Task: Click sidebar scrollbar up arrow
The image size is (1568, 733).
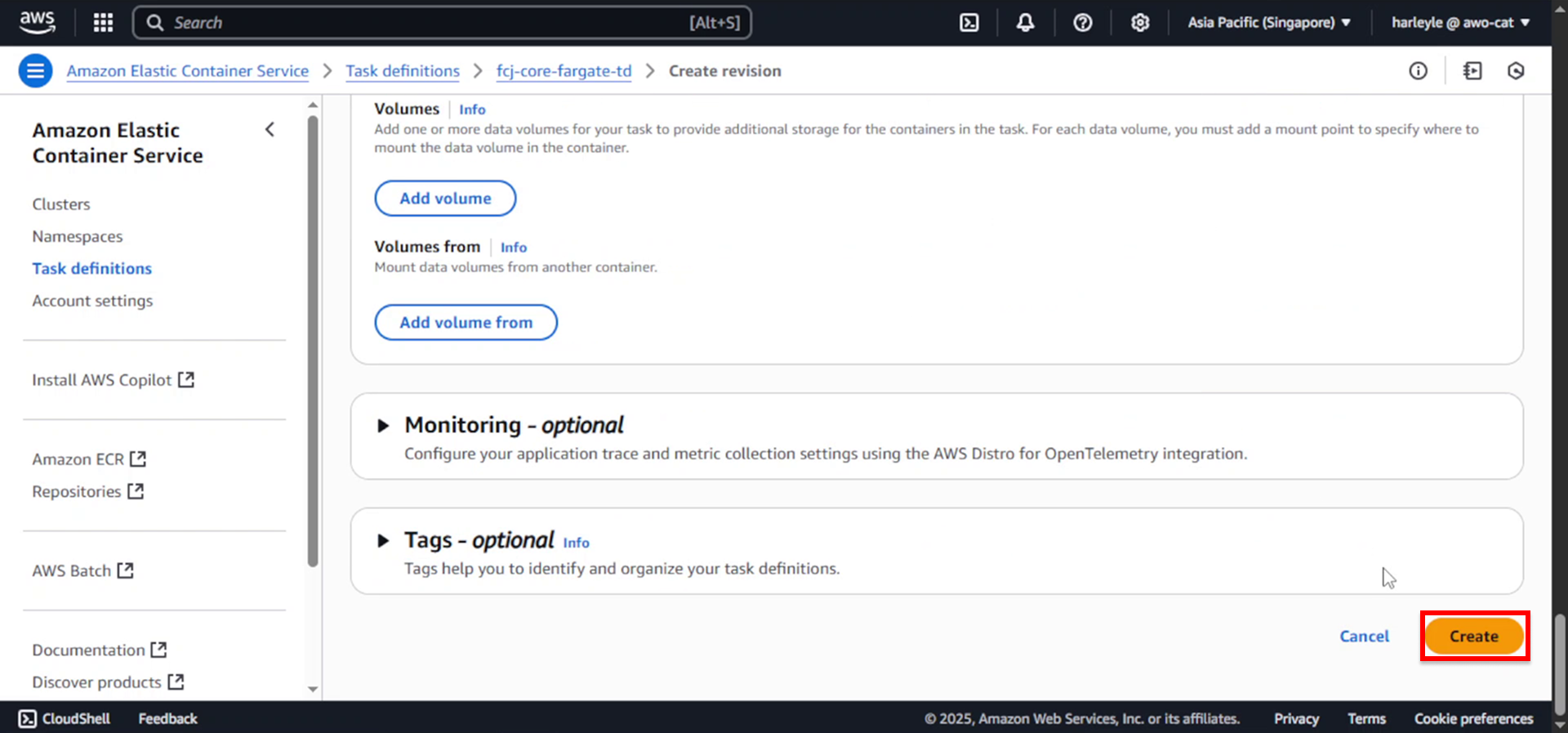Action: pyautogui.click(x=313, y=105)
